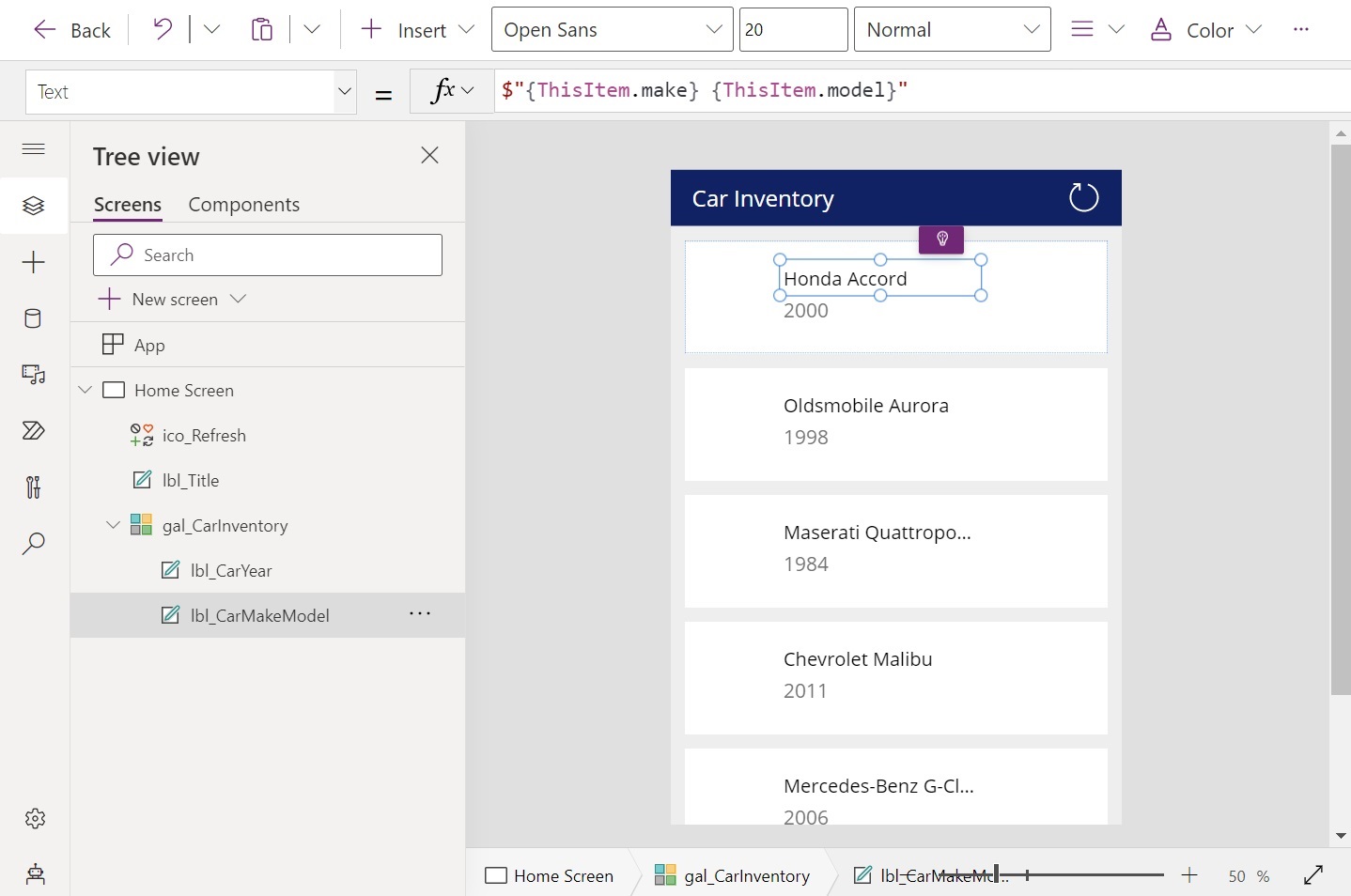
Task: Collapse the Home Screen tree node
Action: (x=85, y=390)
